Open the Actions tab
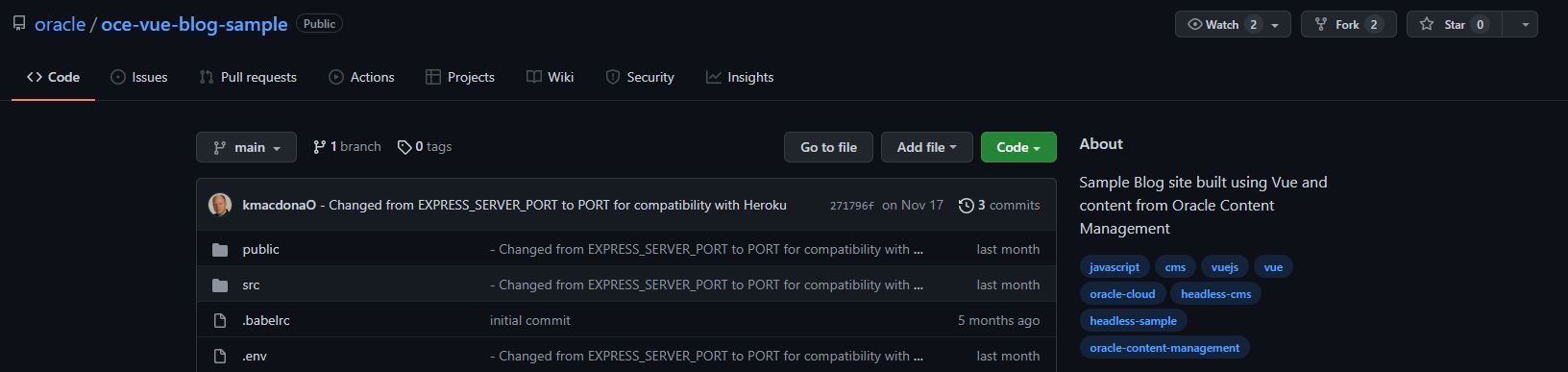1568x372 pixels. click(361, 77)
